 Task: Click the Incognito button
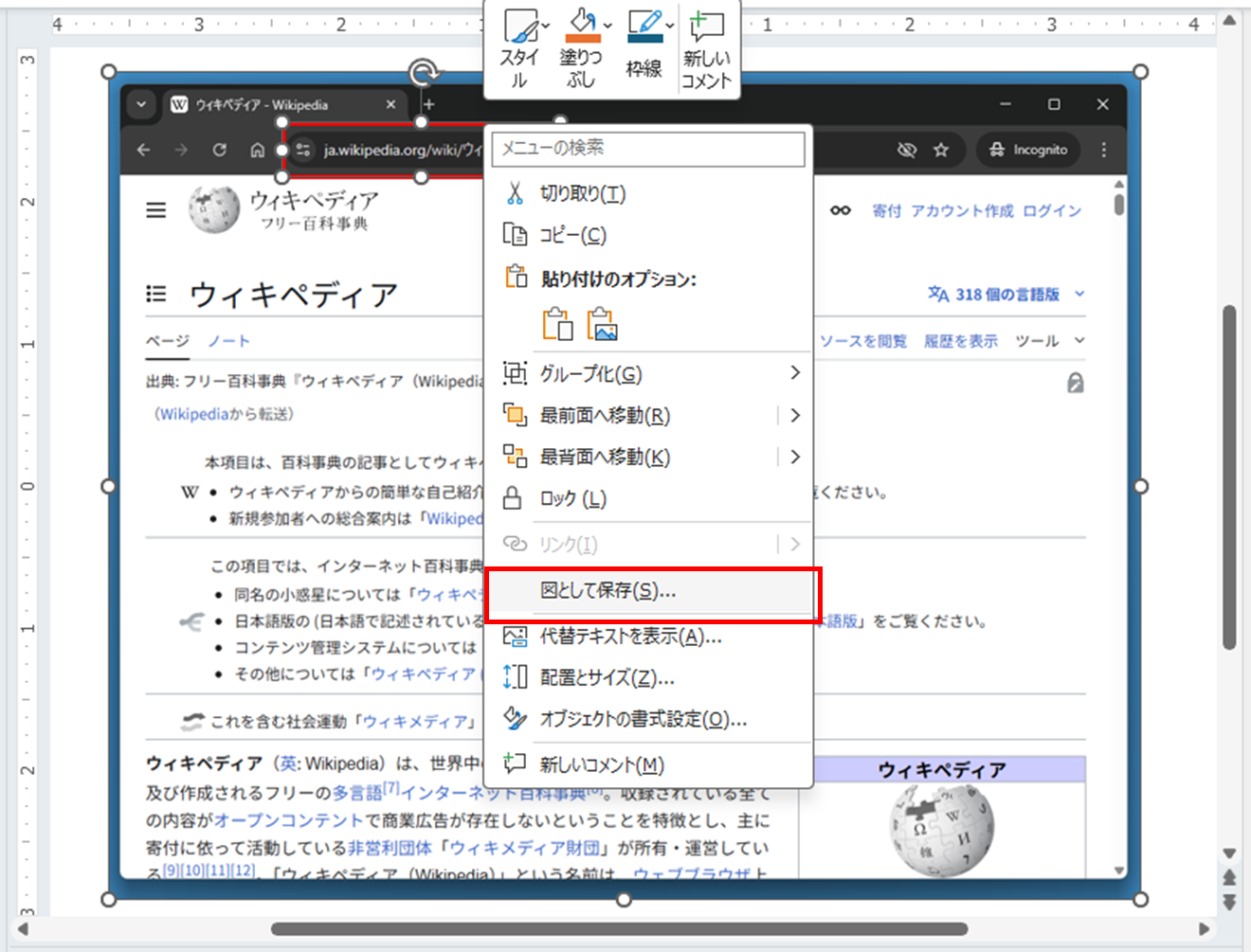point(1028,150)
